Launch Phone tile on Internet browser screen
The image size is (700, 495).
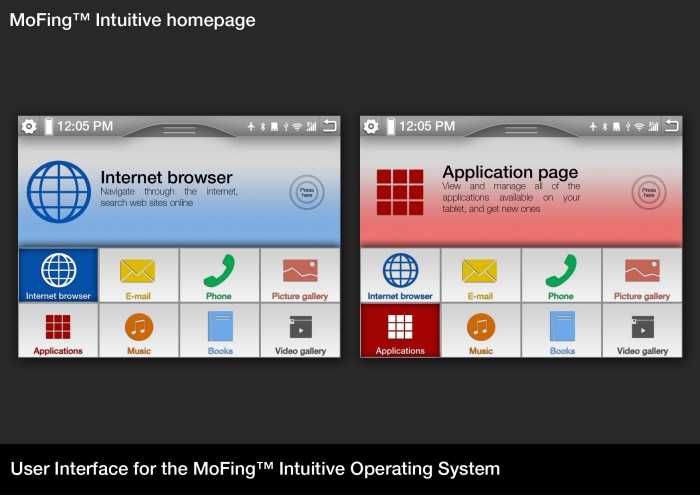coord(219,275)
